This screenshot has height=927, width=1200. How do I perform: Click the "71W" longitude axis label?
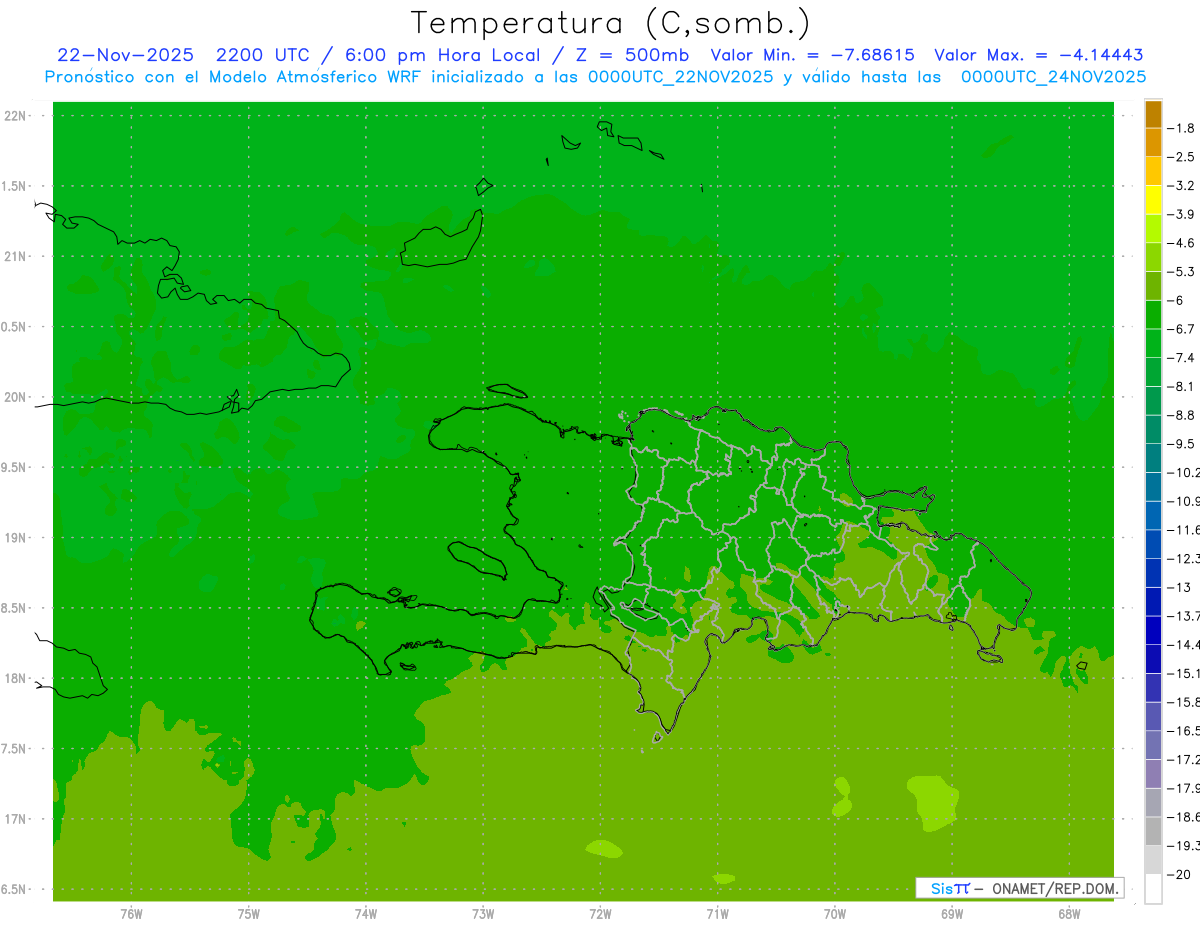click(x=717, y=914)
